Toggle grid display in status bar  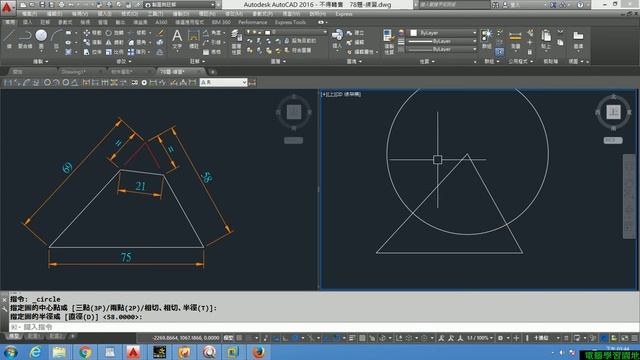239,338
